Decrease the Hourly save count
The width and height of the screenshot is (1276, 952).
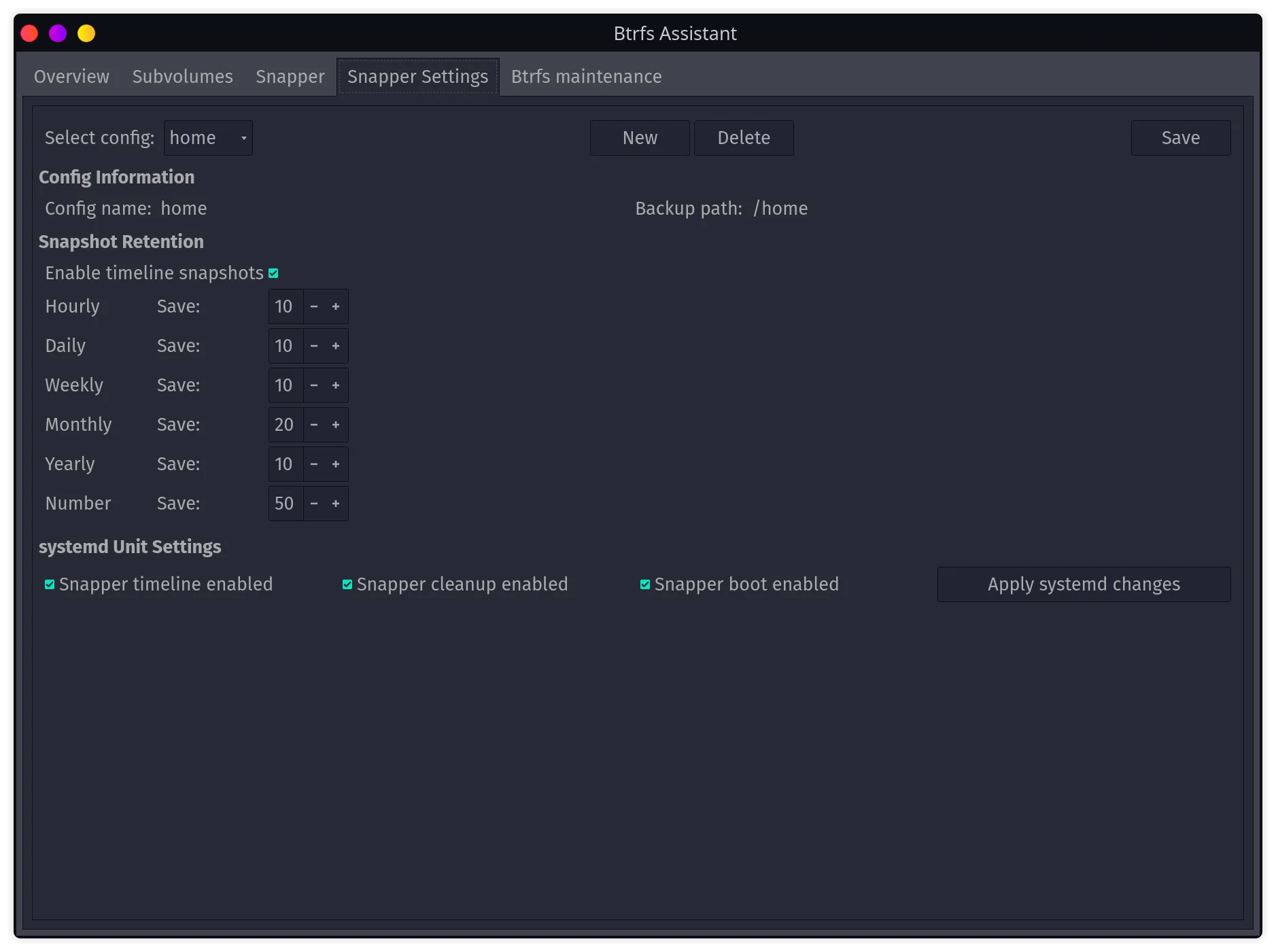(314, 306)
